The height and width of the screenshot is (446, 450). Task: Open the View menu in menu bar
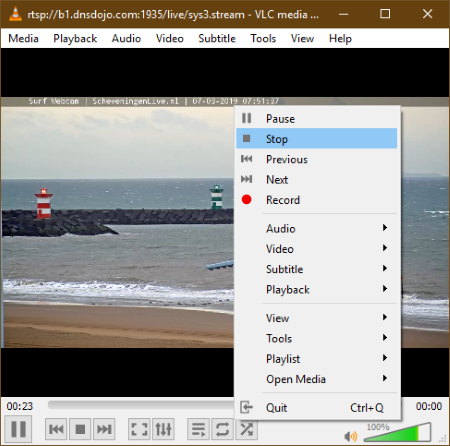302,38
